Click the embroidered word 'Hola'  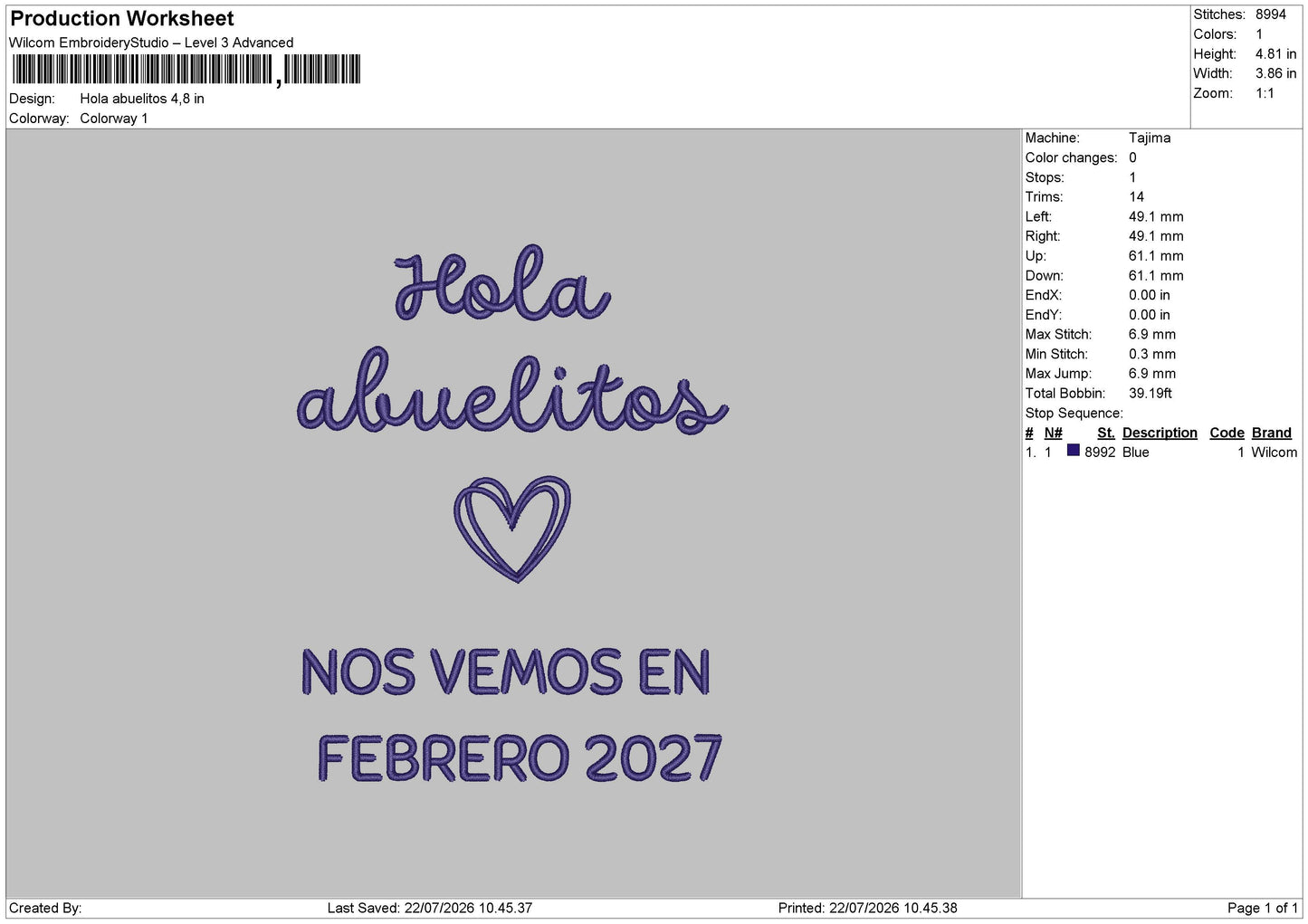502,282
